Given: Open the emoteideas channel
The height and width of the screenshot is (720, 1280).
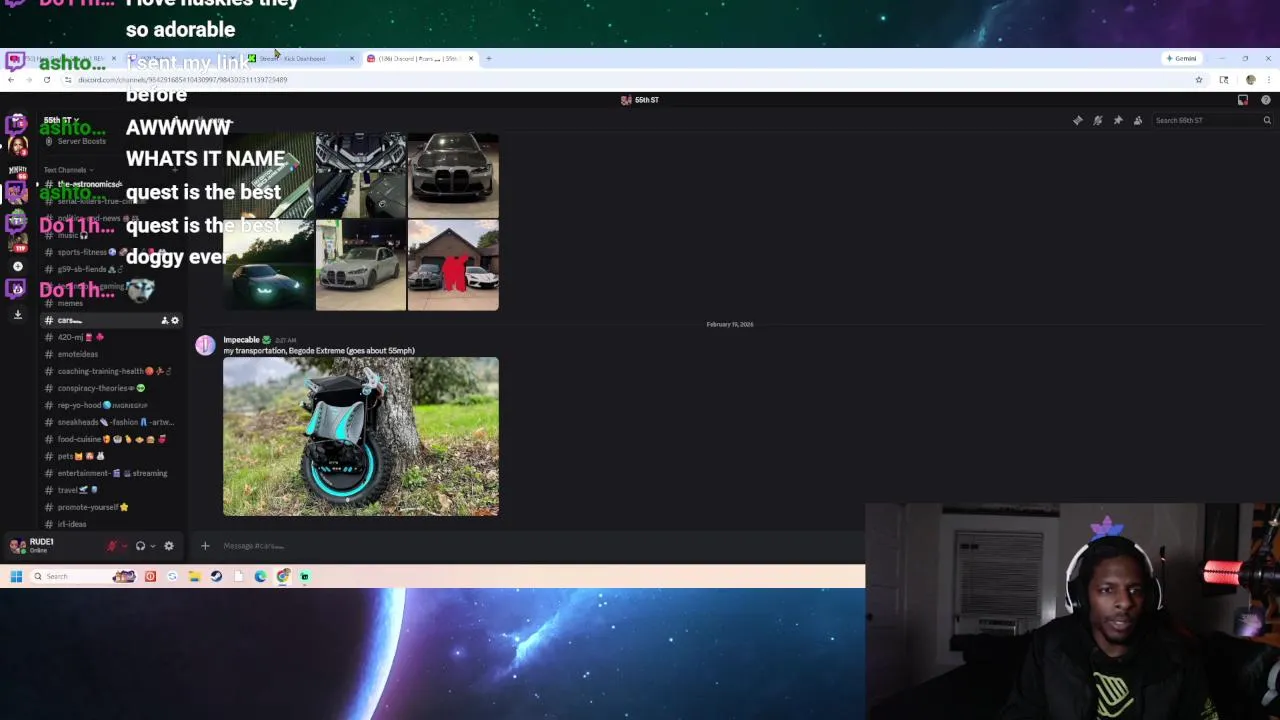Looking at the screenshot, I should click(110, 354).
